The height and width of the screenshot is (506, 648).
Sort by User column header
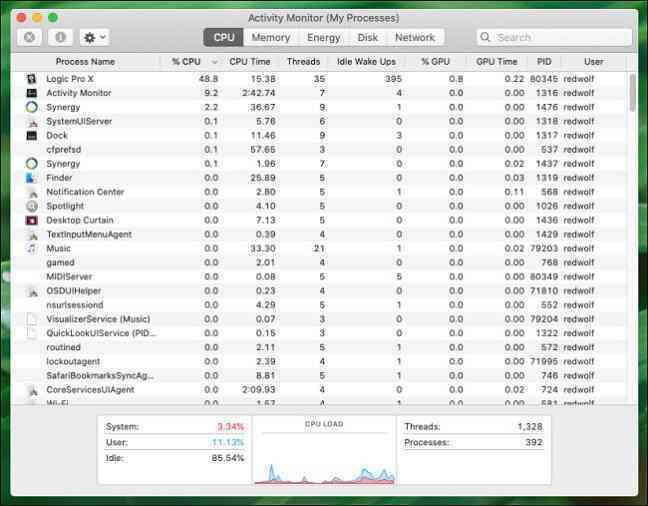click(593, 62)
